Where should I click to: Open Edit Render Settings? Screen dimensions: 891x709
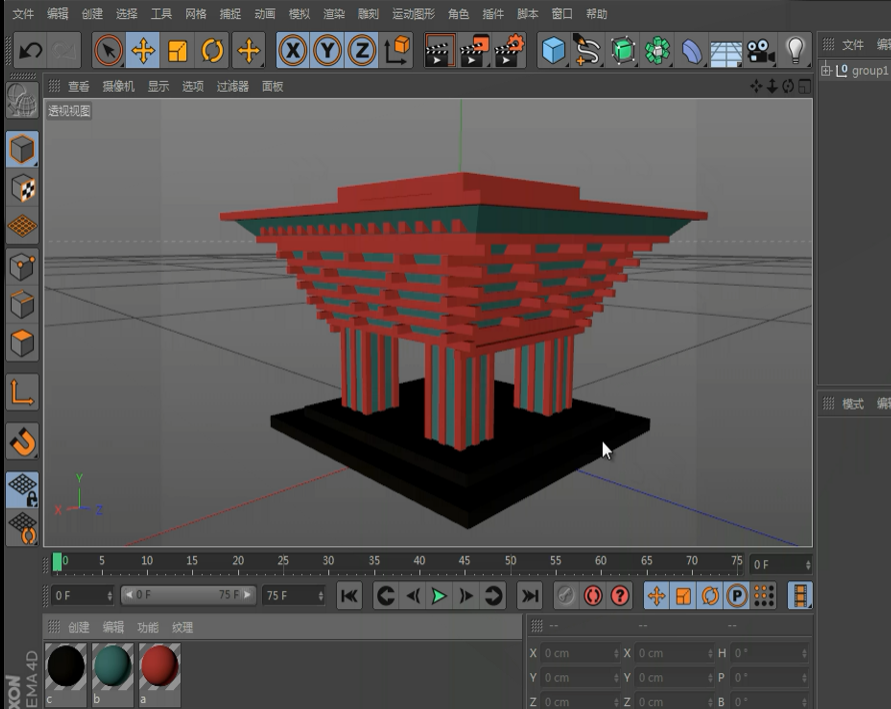pyautogui.click(x=510, y=51)
